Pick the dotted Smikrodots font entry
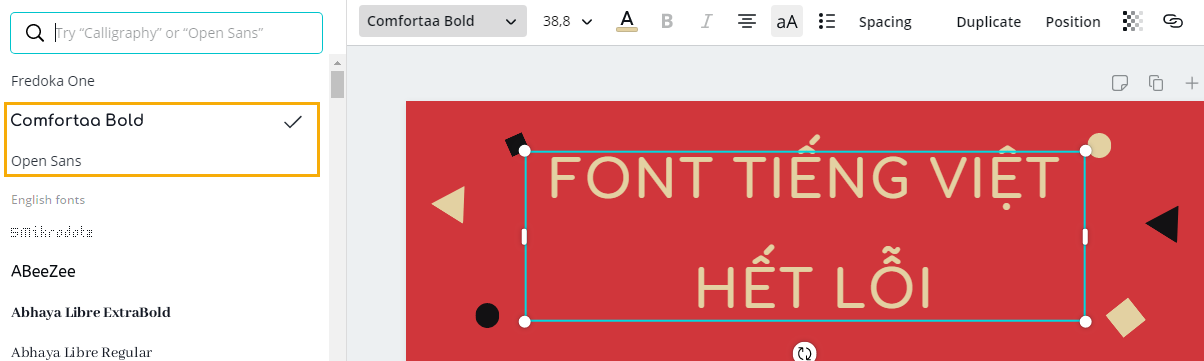Viewport: 1204px width, 361px height. coord(52,232)
